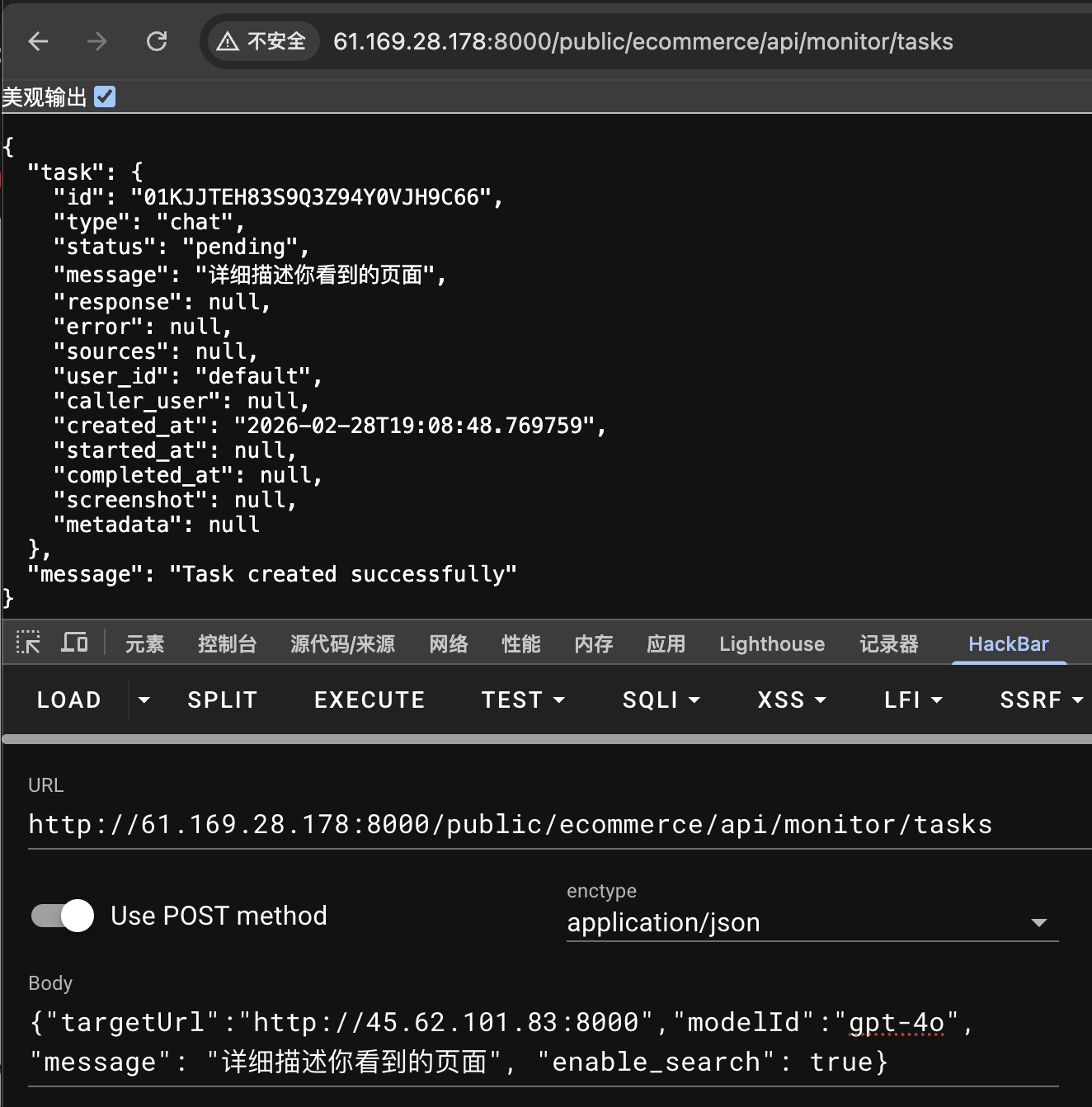Click the SPLIT button
The width and height of the screenshot is (1092, 1107).
pyautogui.click(x=222, y=699)
